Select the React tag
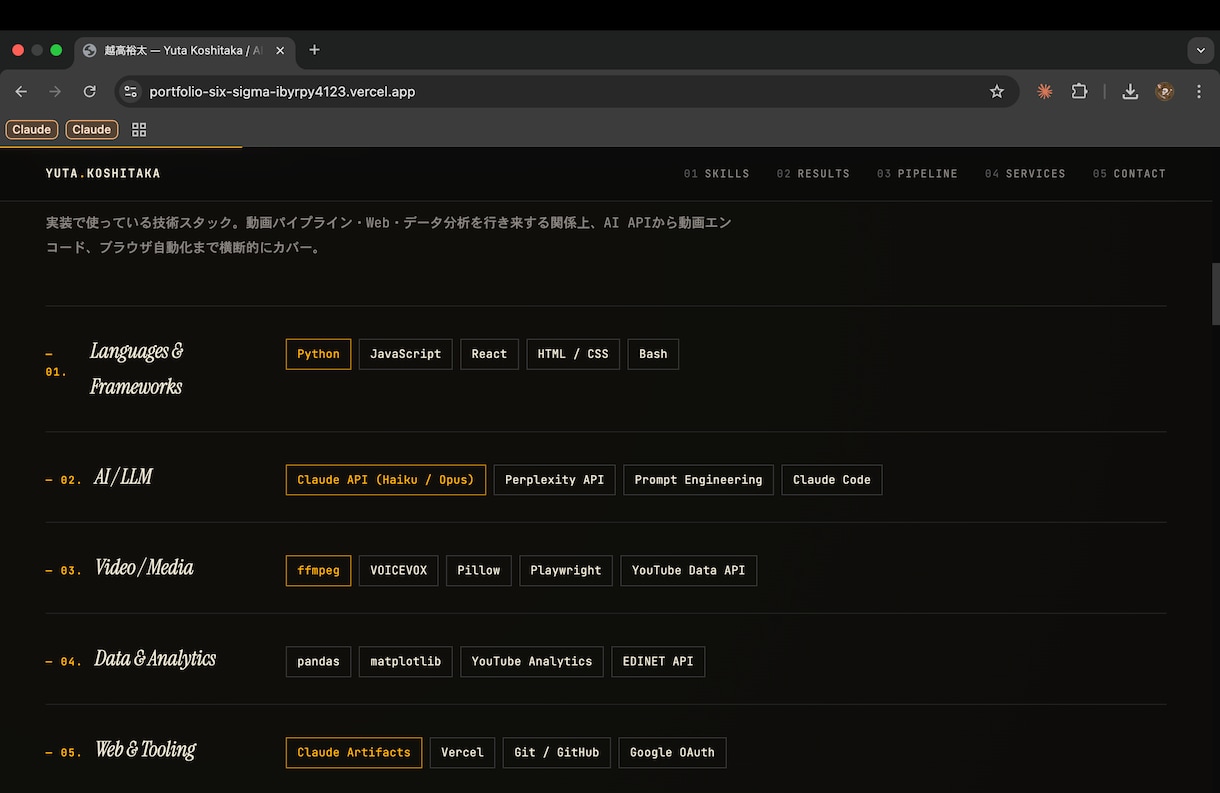 click(x=489, y=354)
